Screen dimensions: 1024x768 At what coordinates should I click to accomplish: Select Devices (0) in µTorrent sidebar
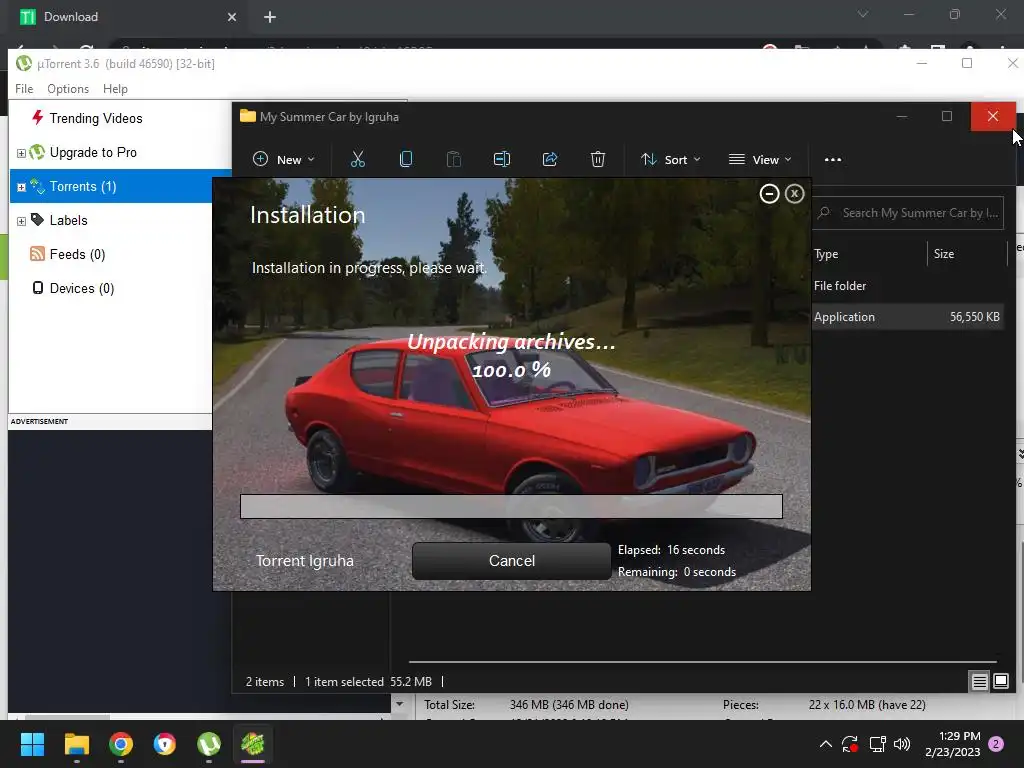pyautogui.click(x=81, y=288)
